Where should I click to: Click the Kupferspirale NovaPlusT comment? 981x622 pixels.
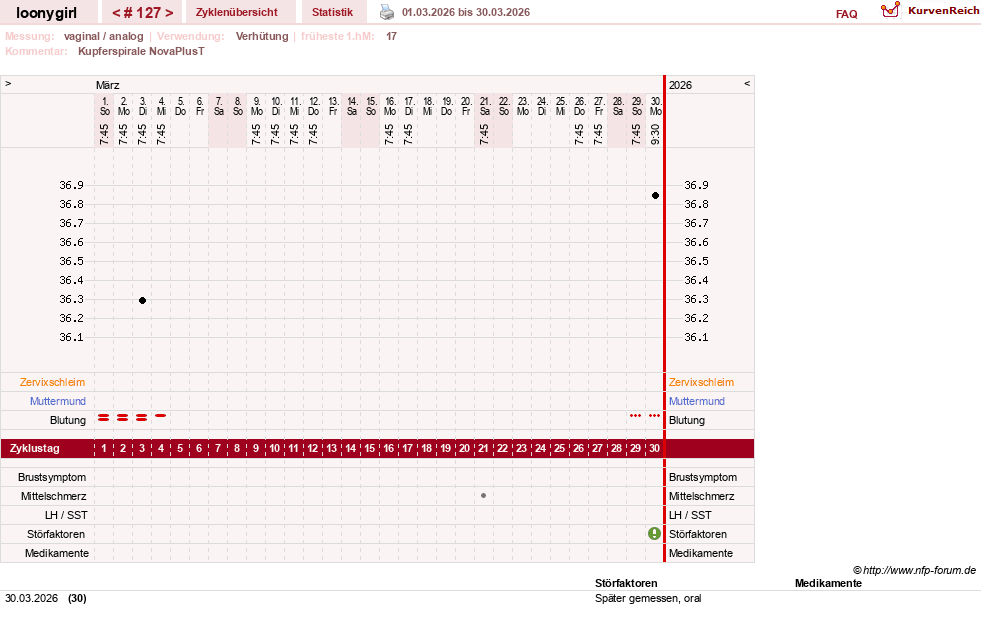tap(141, 51)
